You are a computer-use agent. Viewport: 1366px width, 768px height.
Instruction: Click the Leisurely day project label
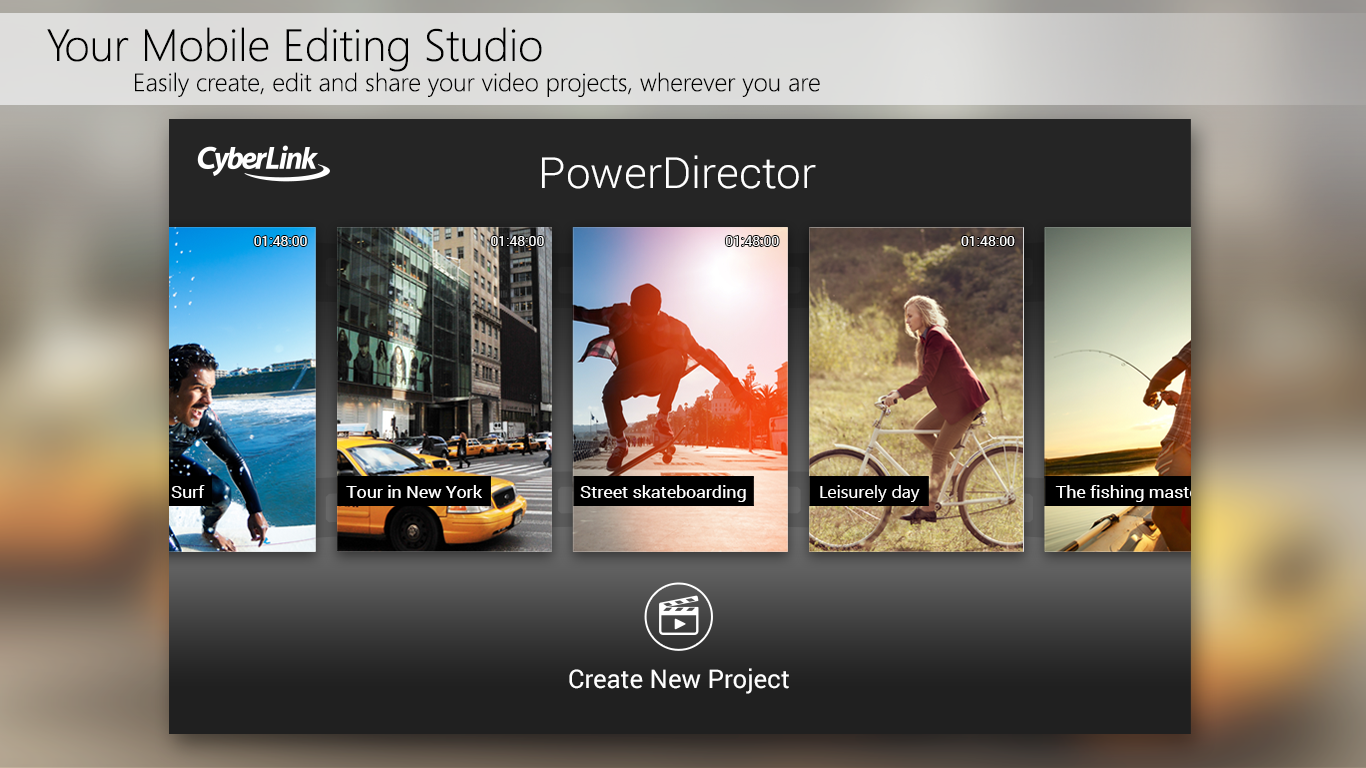[869, 491]
